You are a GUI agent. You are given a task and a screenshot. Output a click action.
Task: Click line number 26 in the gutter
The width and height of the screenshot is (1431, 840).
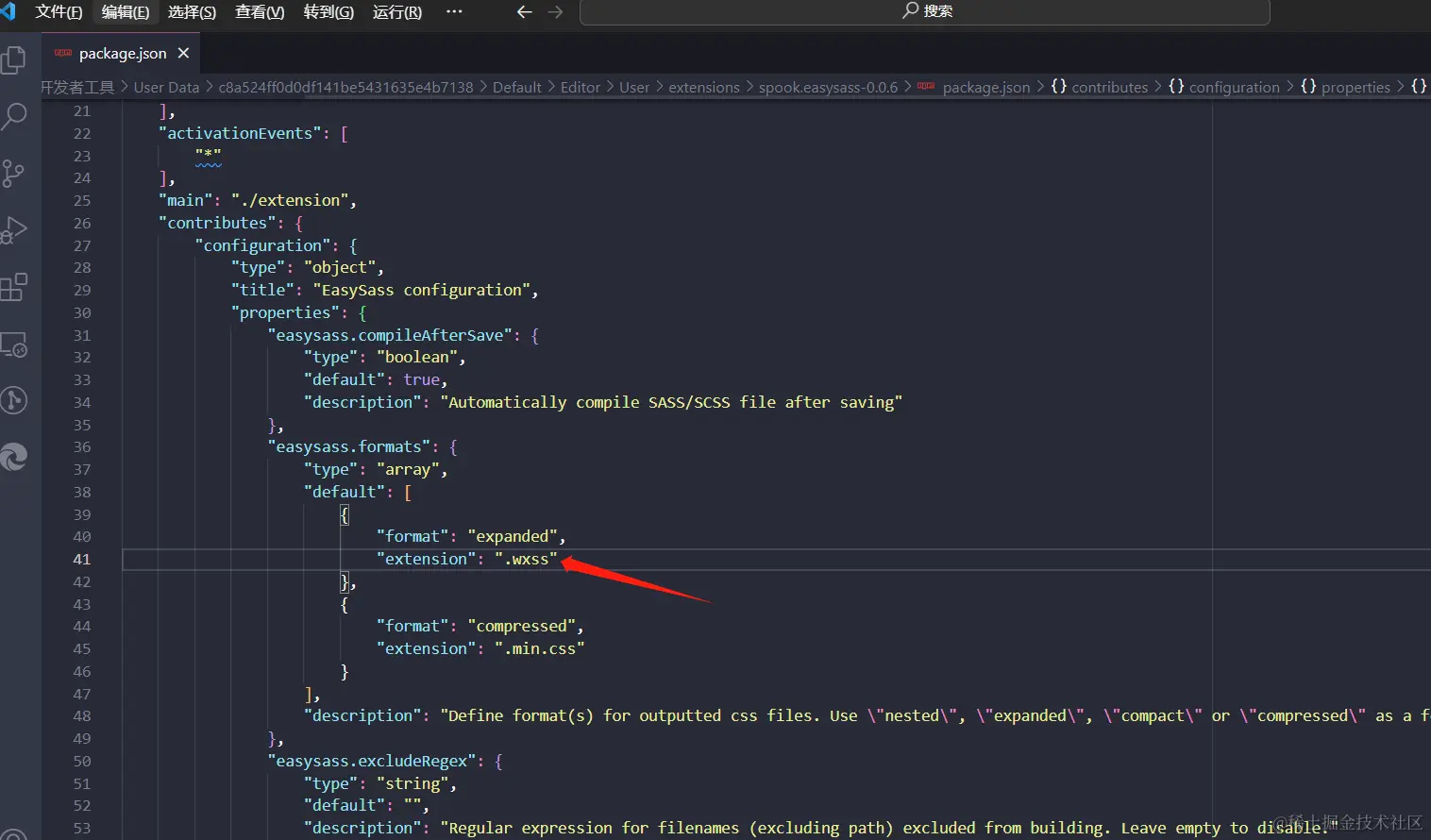82,223
